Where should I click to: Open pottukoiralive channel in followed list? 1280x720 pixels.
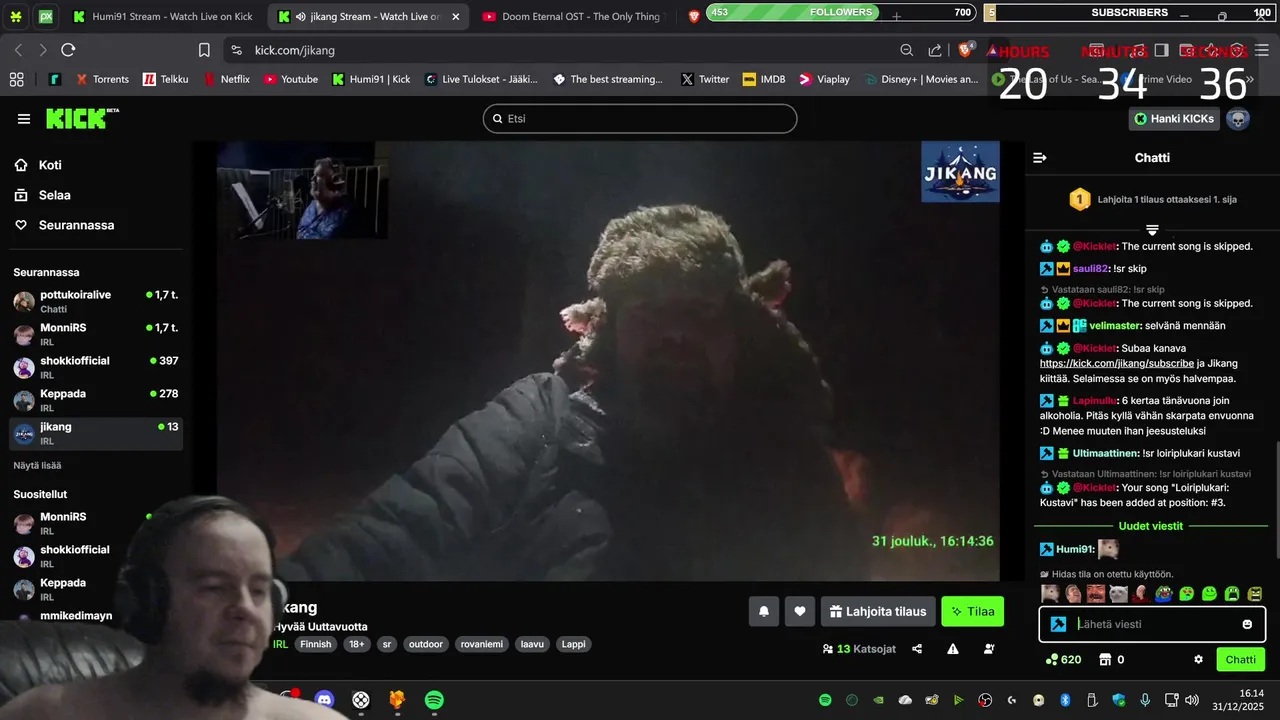tap(96, 301)
